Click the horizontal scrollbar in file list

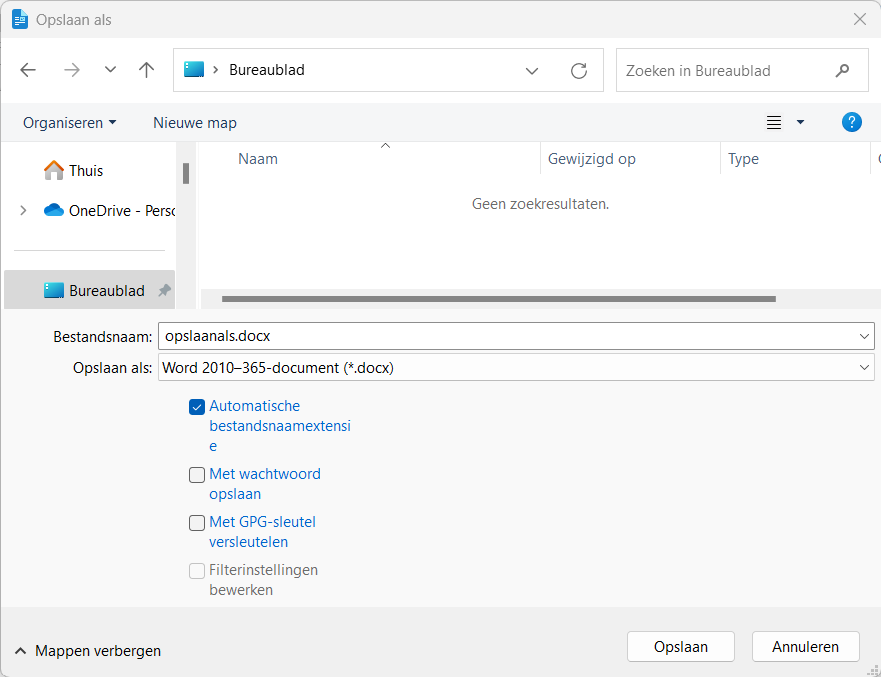[498, 298]
